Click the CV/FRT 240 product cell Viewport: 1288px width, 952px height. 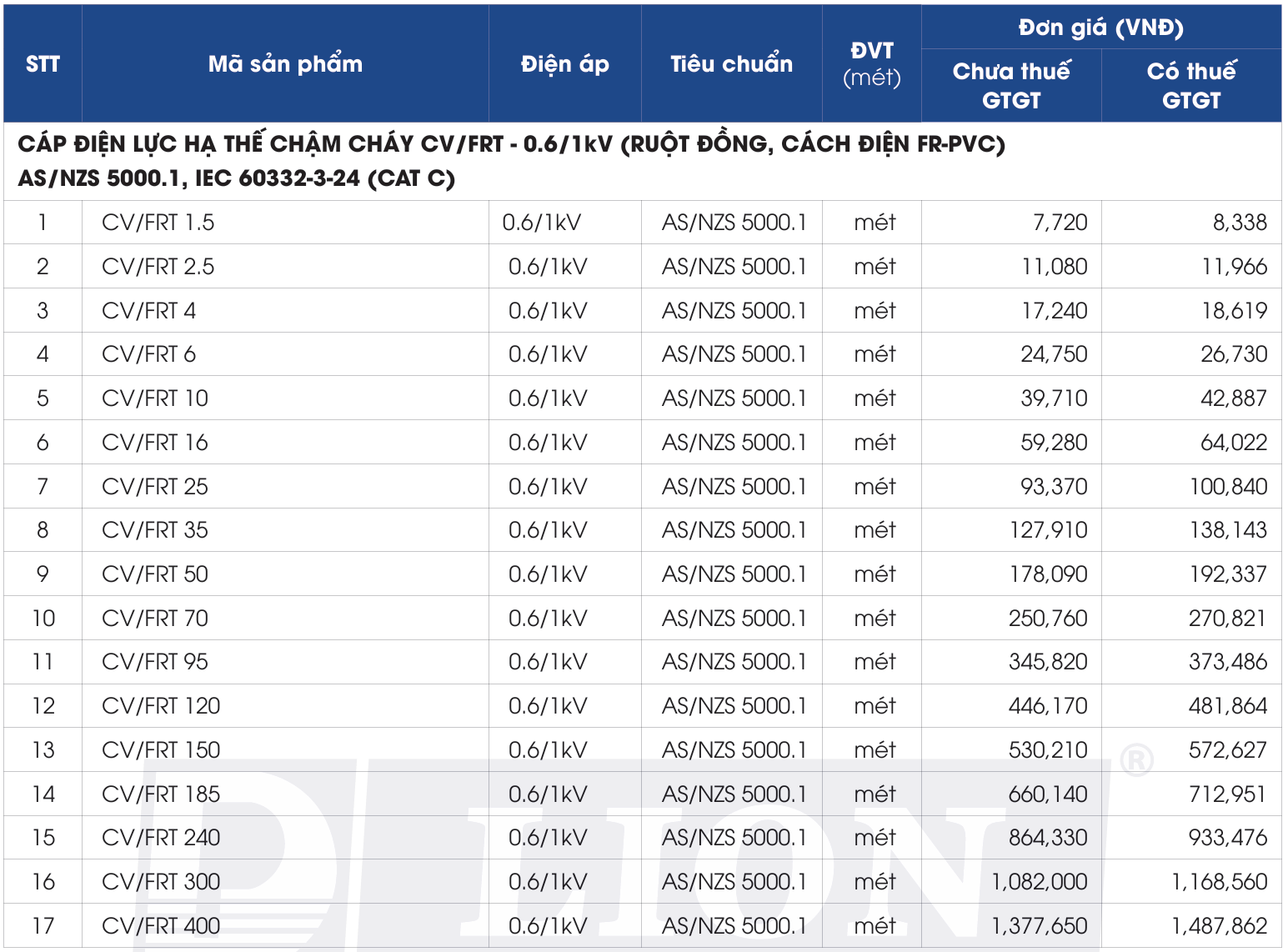[x=161, y=838]
